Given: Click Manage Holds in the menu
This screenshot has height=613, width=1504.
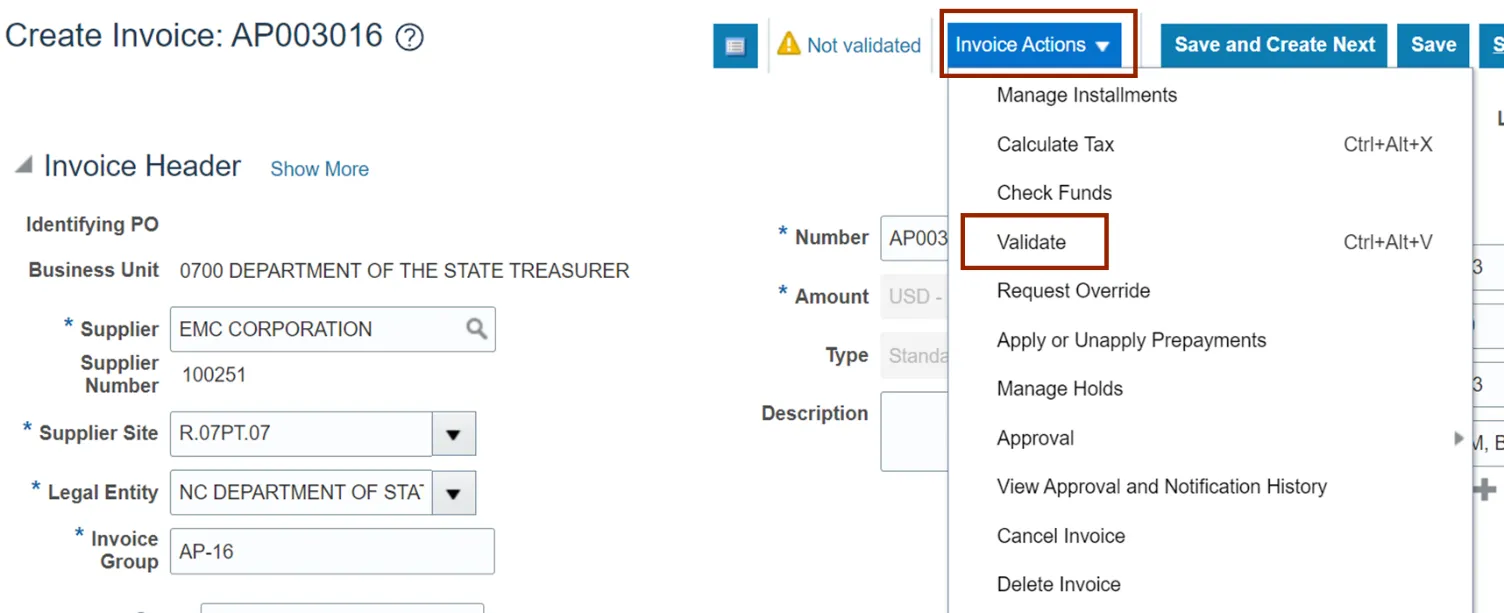Looking at the screenshot, I should click(1060, 389).
